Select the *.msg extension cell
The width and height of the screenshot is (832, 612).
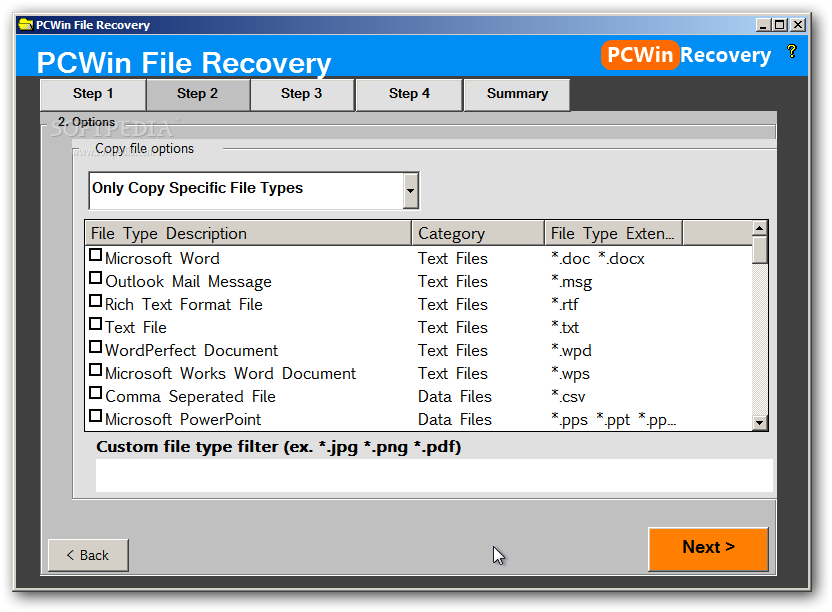point(571,281)
